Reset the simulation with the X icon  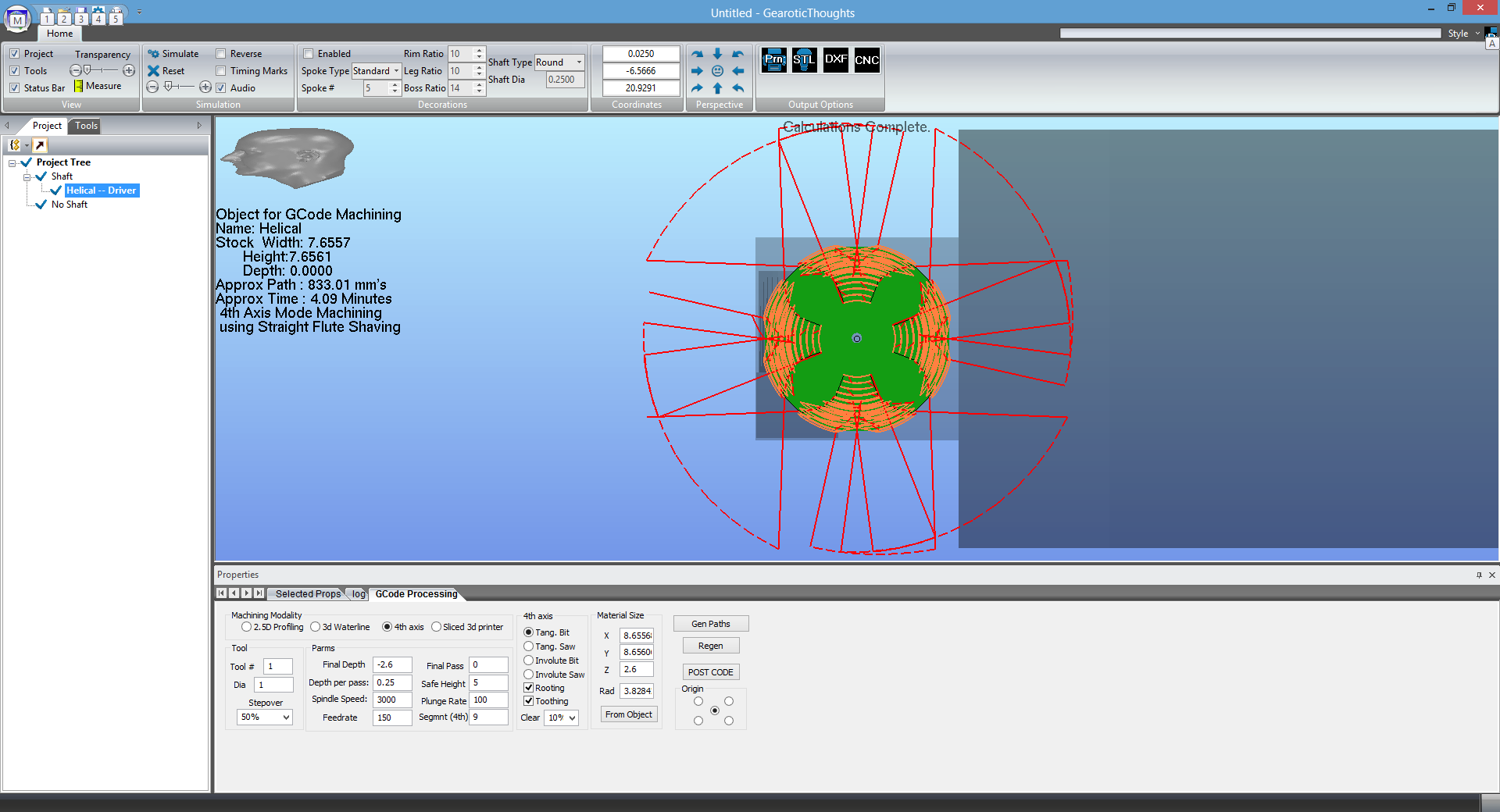pyautogui.click(x=154, y=71)
